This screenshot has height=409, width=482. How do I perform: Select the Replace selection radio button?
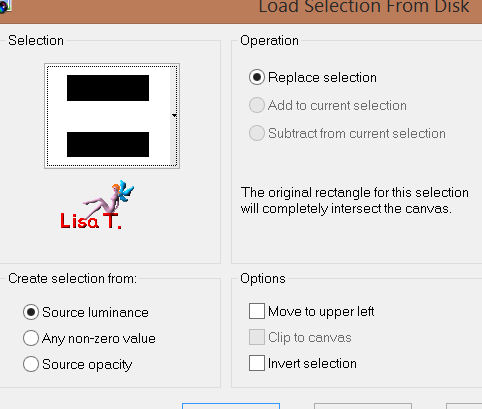pos(257,77)
